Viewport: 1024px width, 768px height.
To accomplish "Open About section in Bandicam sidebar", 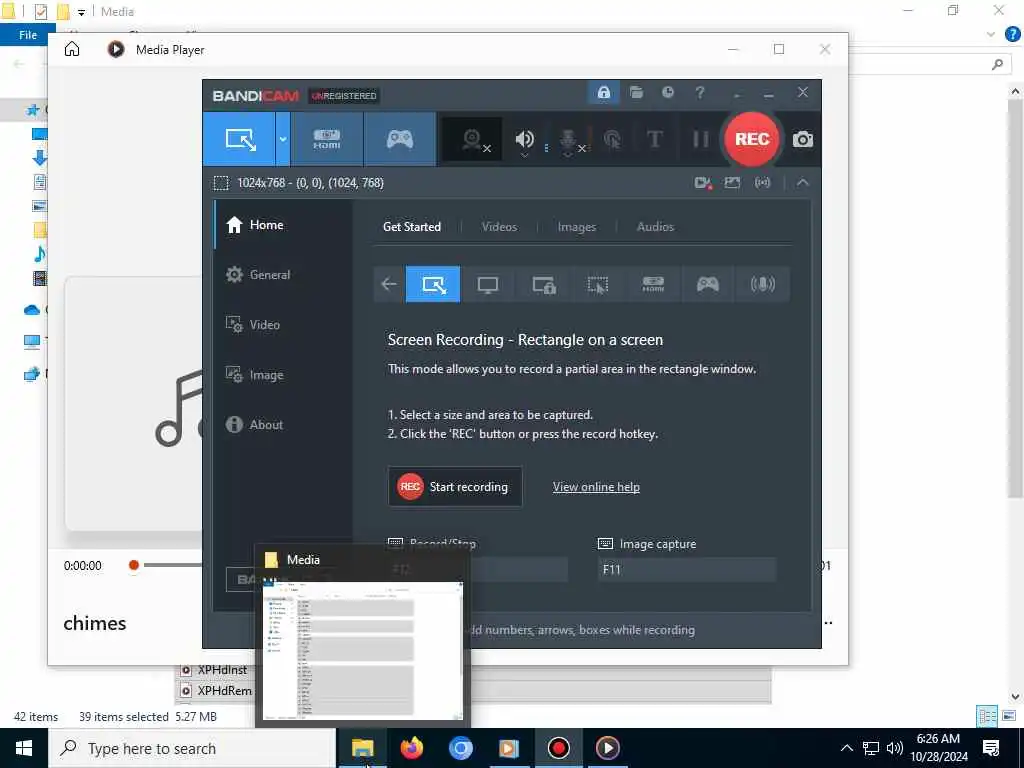I will [x=283, y=424].
